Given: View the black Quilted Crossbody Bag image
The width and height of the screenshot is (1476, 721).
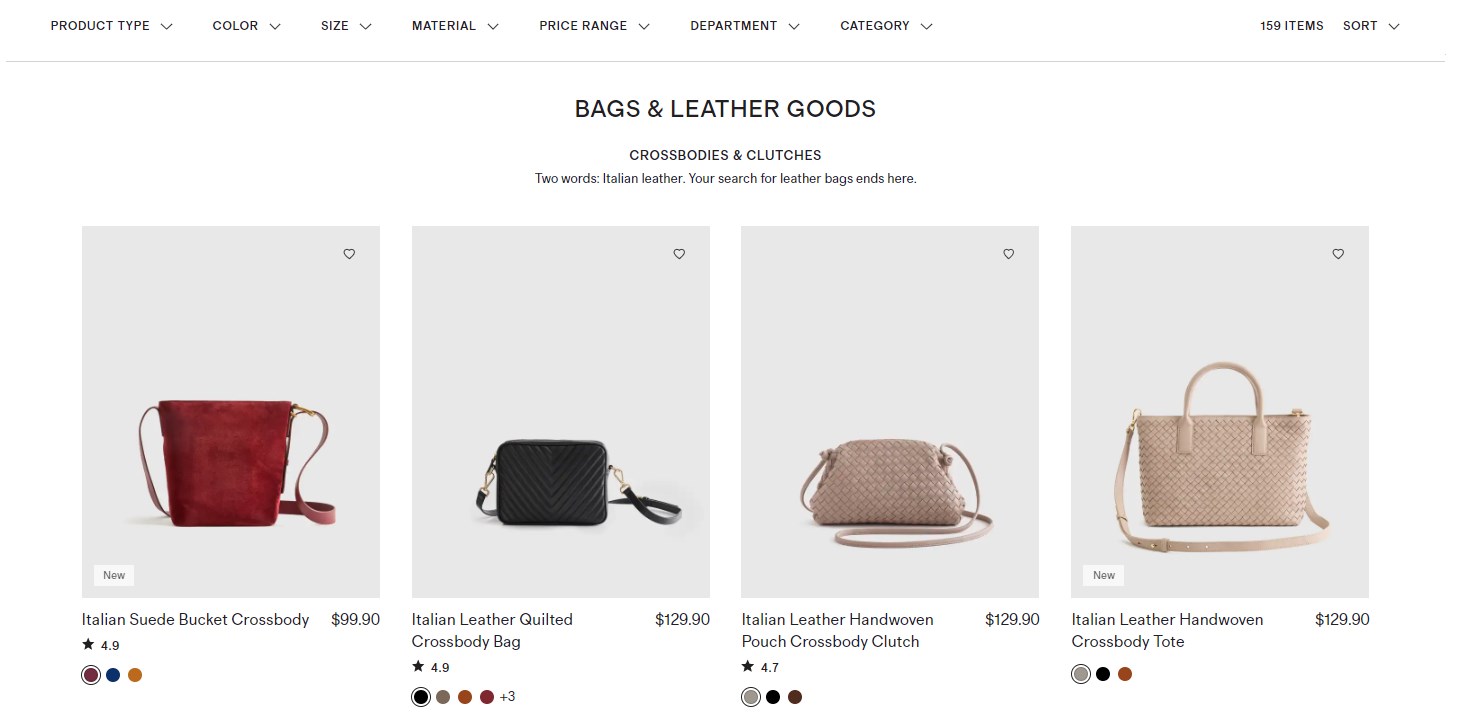Looking at the screenshot, I should click(x=560, y=412).
